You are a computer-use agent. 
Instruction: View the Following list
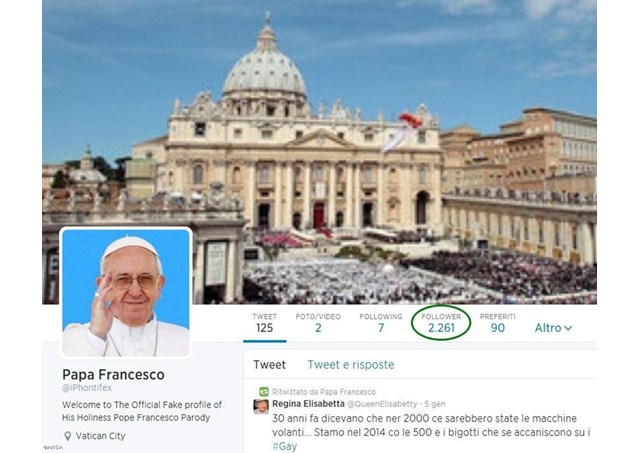pyautogui.click(x=381, y=323)
